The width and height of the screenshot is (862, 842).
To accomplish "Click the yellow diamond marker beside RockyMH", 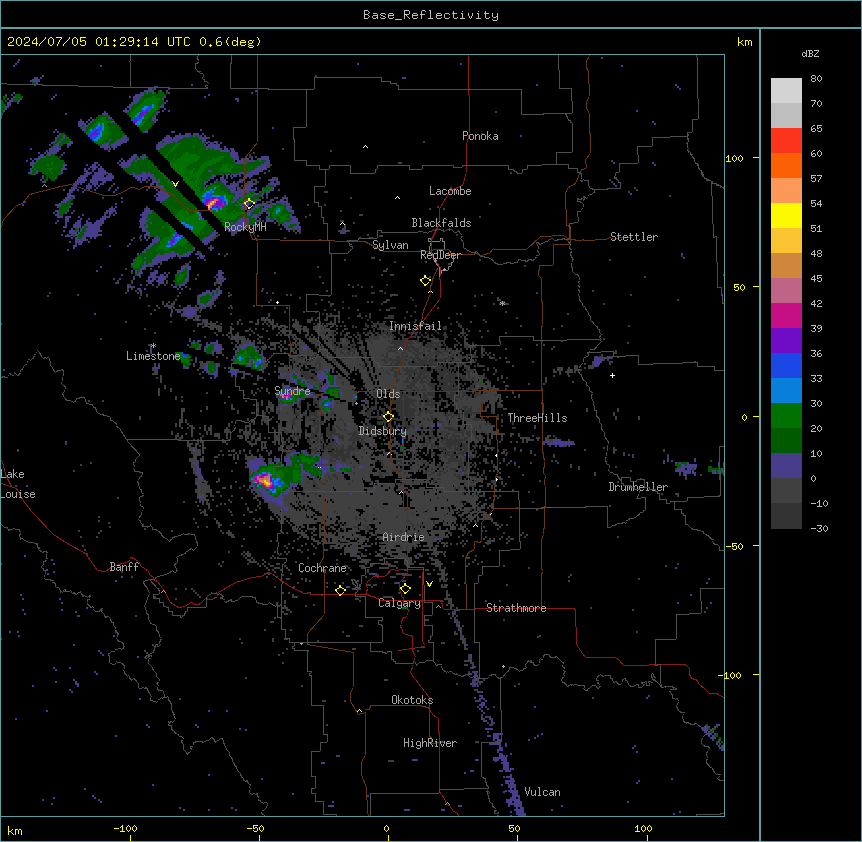I will click(249, 204).
